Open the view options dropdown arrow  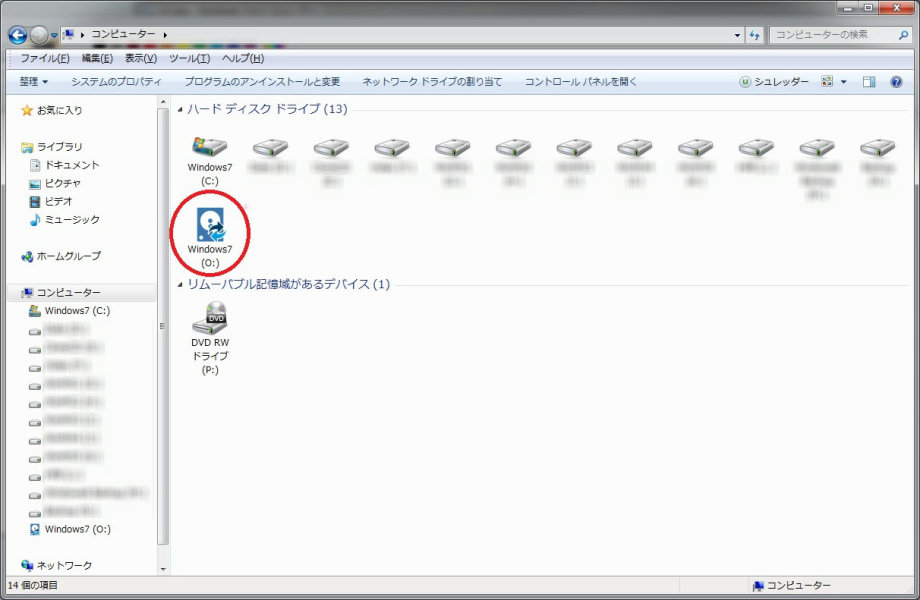(x=843, y=82)
